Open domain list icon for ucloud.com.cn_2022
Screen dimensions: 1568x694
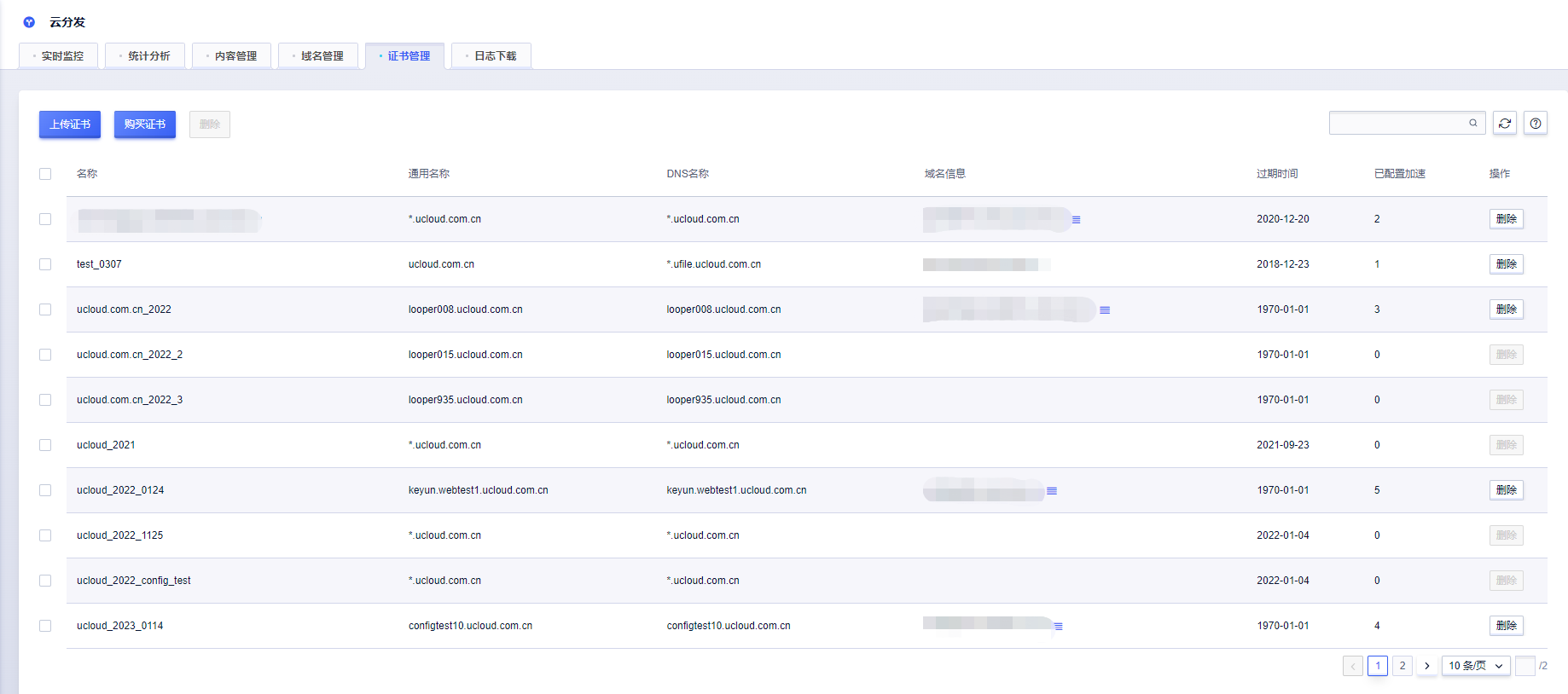[x=1105, y=310]
